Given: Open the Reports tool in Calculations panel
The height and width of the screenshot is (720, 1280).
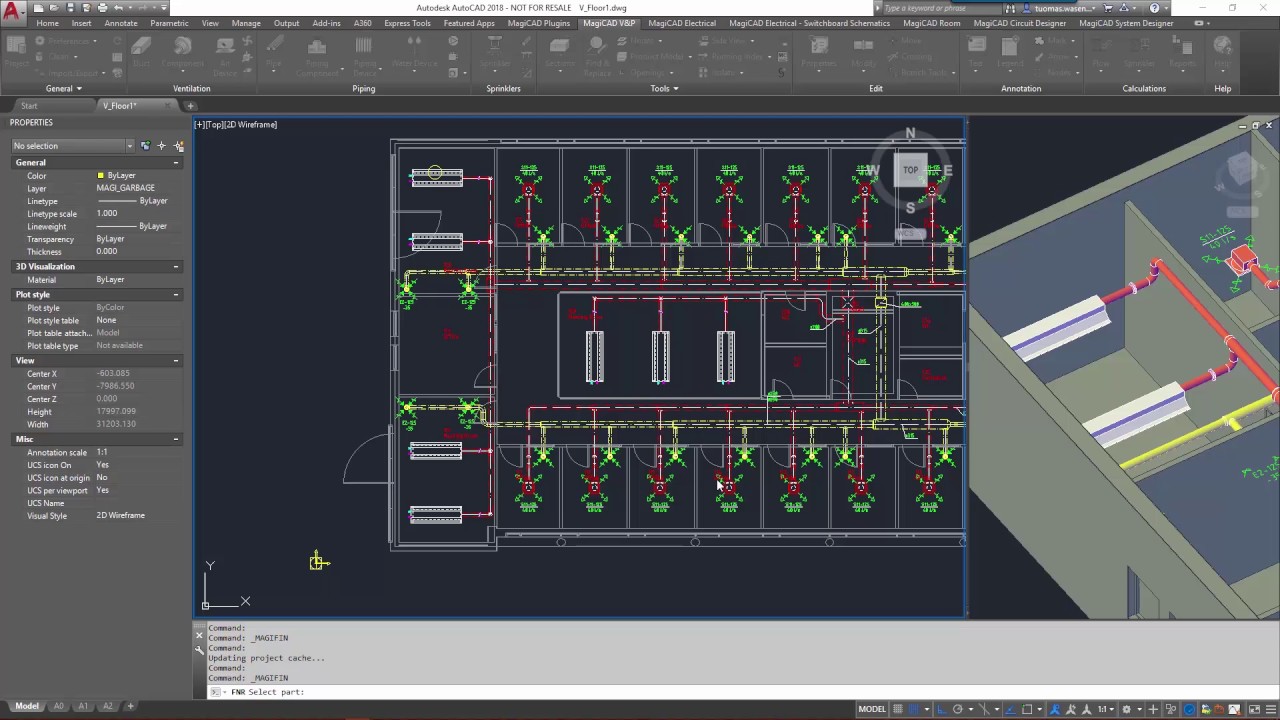Looking at the screenshot, I should [x=1182, y=53].
